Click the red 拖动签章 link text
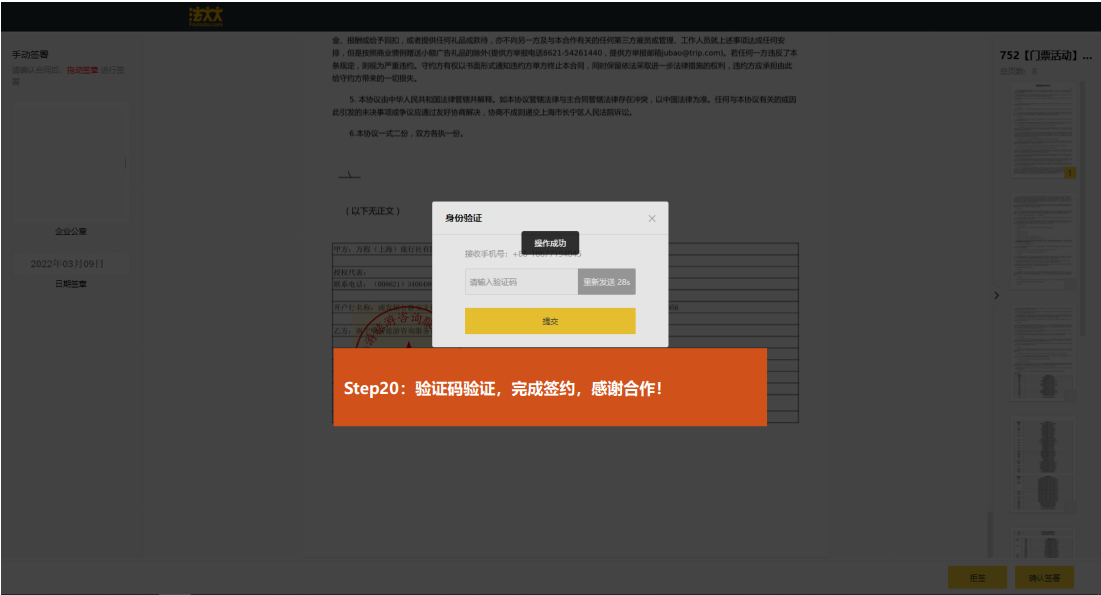 pos(82,71)
